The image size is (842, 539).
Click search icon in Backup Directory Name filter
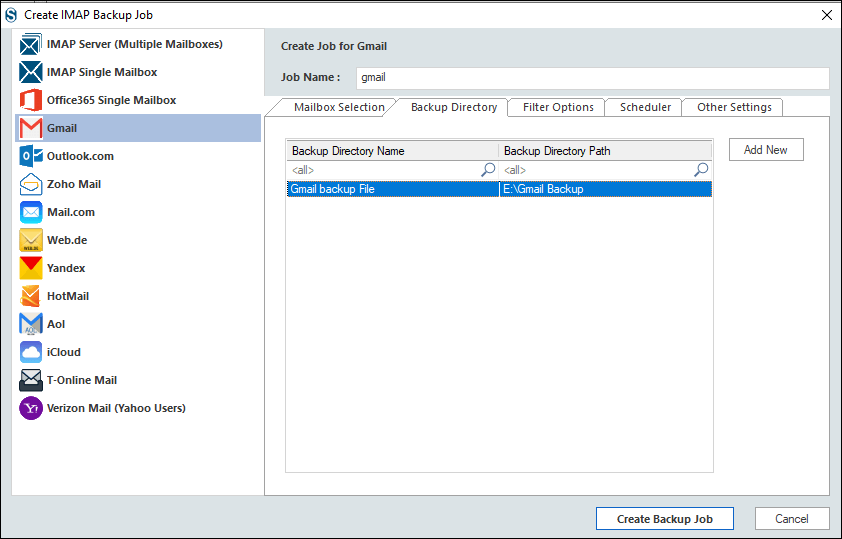(x=488, y=170)
